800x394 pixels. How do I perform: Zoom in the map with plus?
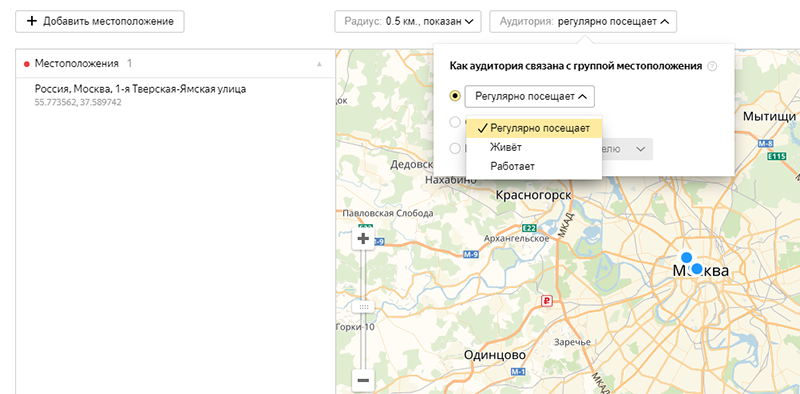[x=363, y=238]
